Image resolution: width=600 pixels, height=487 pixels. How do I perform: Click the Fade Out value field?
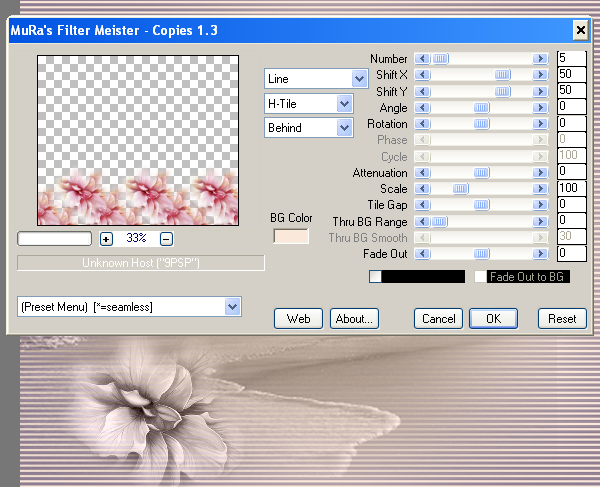(x=571, y=253)
